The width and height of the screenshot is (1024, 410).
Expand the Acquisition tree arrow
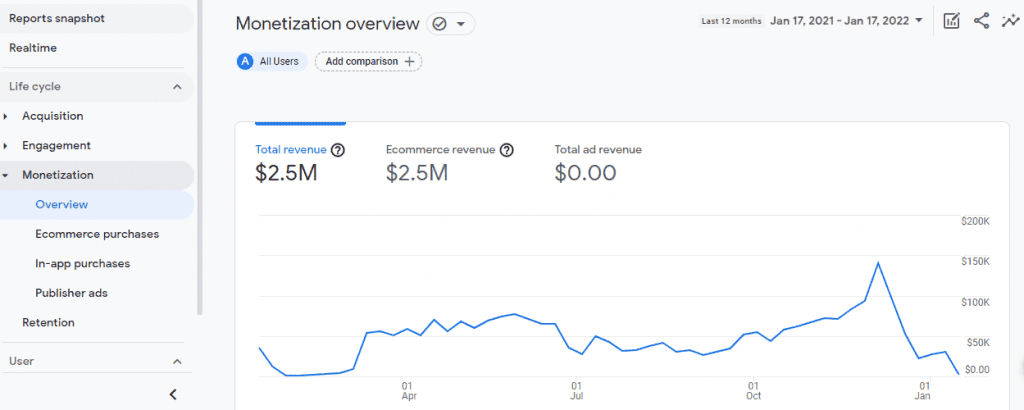pos(6,116)
